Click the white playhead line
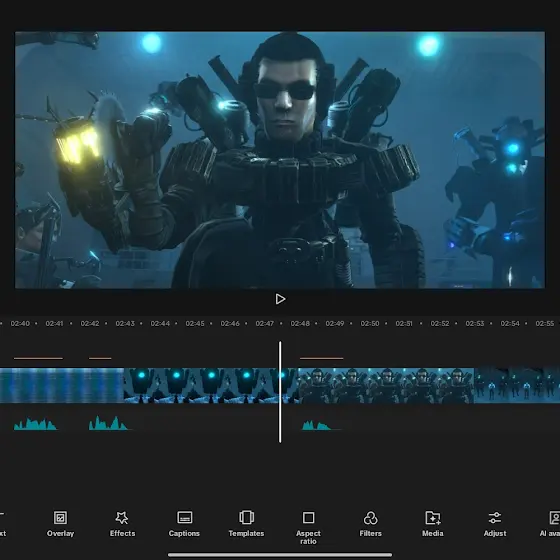Image resolution: width=560 pixels, height=560 pixels. (280, 392)
